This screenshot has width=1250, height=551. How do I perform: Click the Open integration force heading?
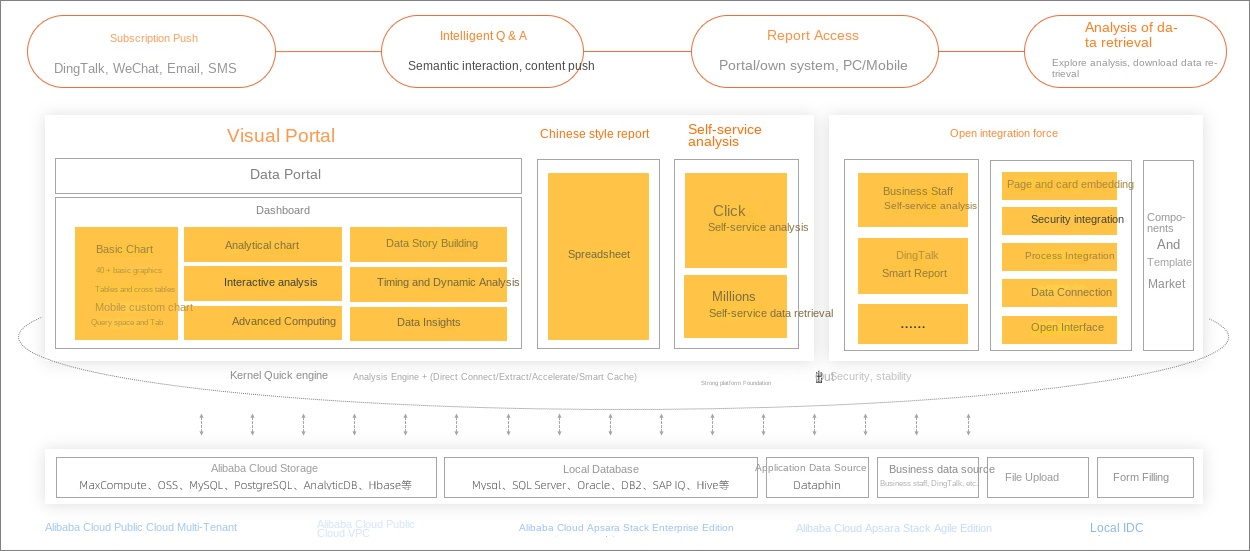tap(1004, 133)
